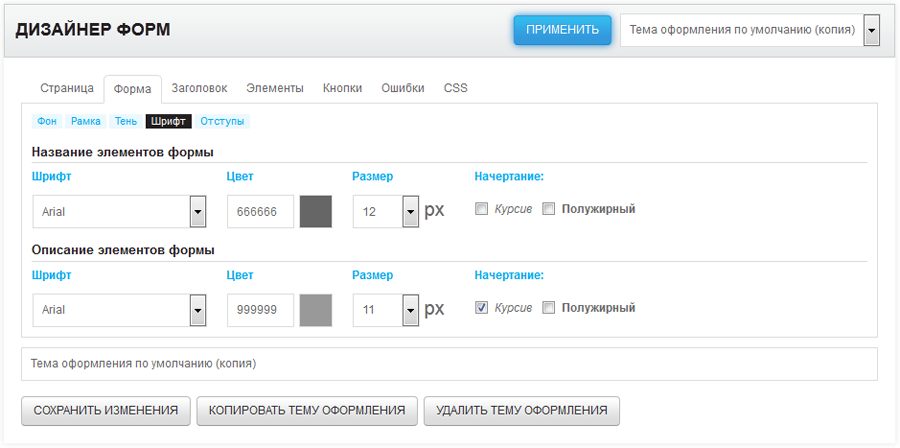Click the color field containing 666666

click(260, 212)
